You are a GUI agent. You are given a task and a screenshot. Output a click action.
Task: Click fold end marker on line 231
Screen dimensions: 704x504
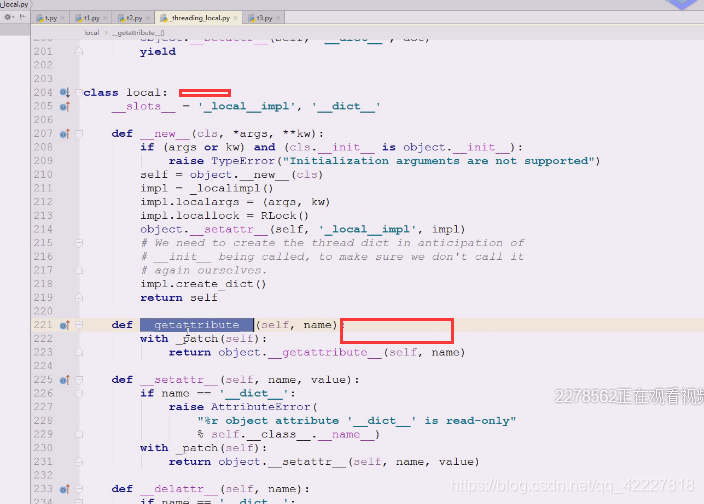(x=79, y=462)
